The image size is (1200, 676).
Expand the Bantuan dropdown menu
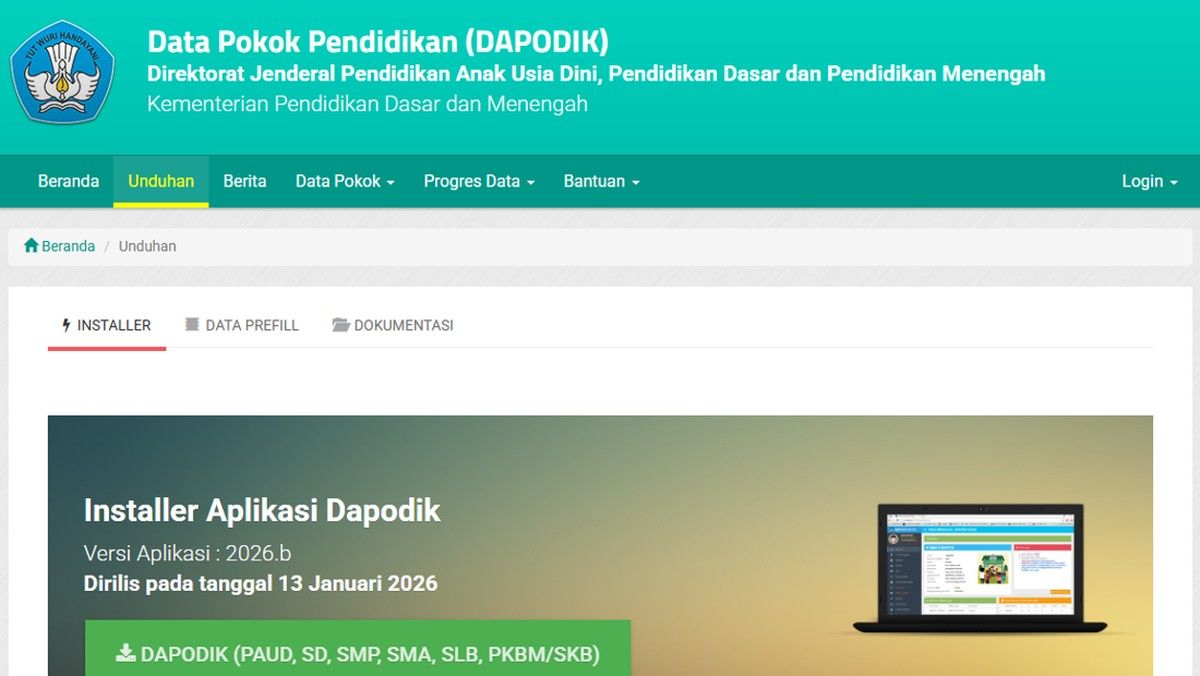coord(601,181)
